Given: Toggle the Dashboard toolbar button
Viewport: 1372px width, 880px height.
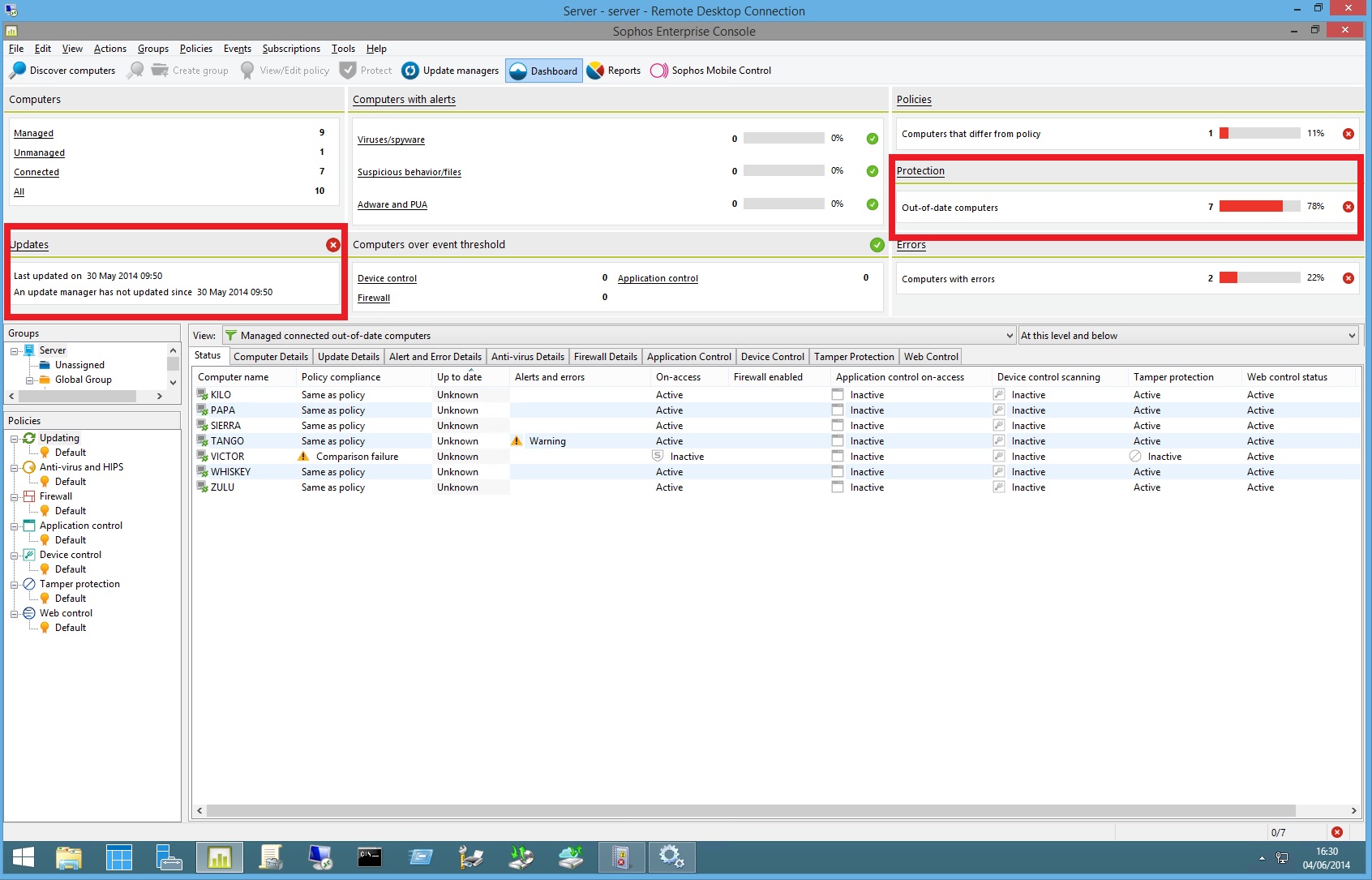Looking at the screenshot, I should tap(543, 71).
